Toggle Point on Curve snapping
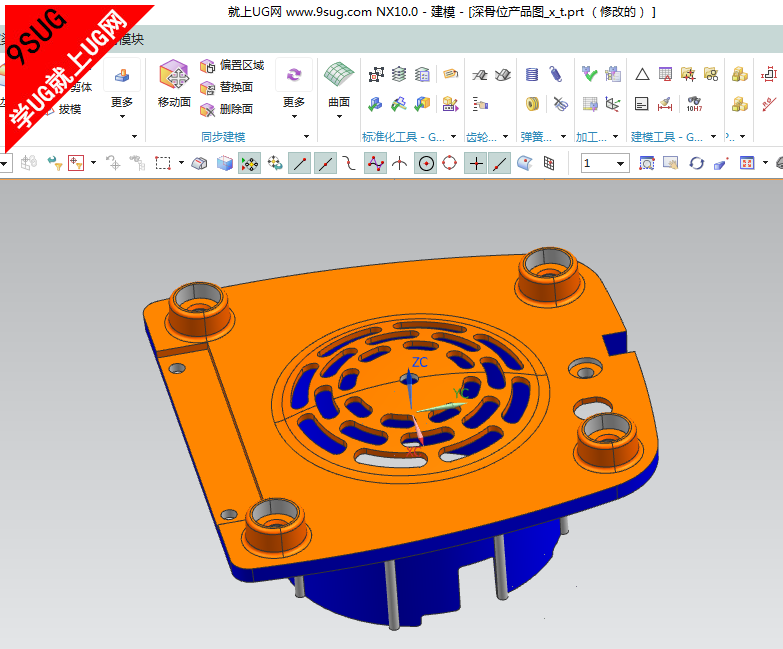The width and height of the screenshot is (783, 649). (x=500, y=163)
